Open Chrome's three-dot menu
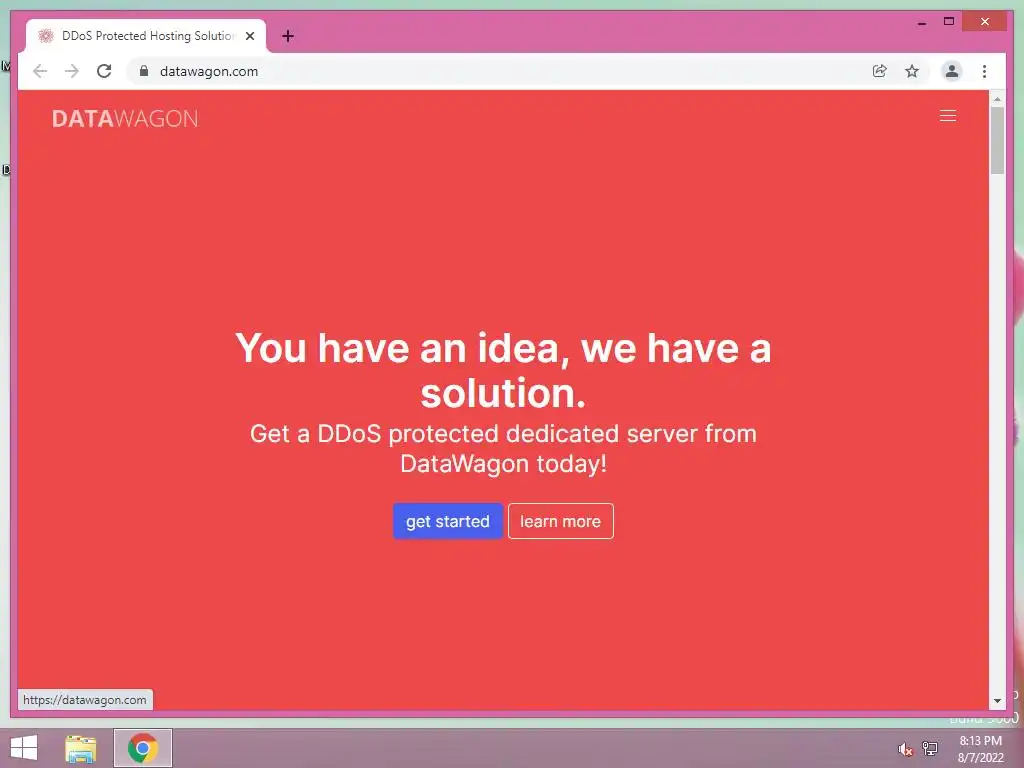The height and width of the screenshot is (768, 1024). [984, 71]
